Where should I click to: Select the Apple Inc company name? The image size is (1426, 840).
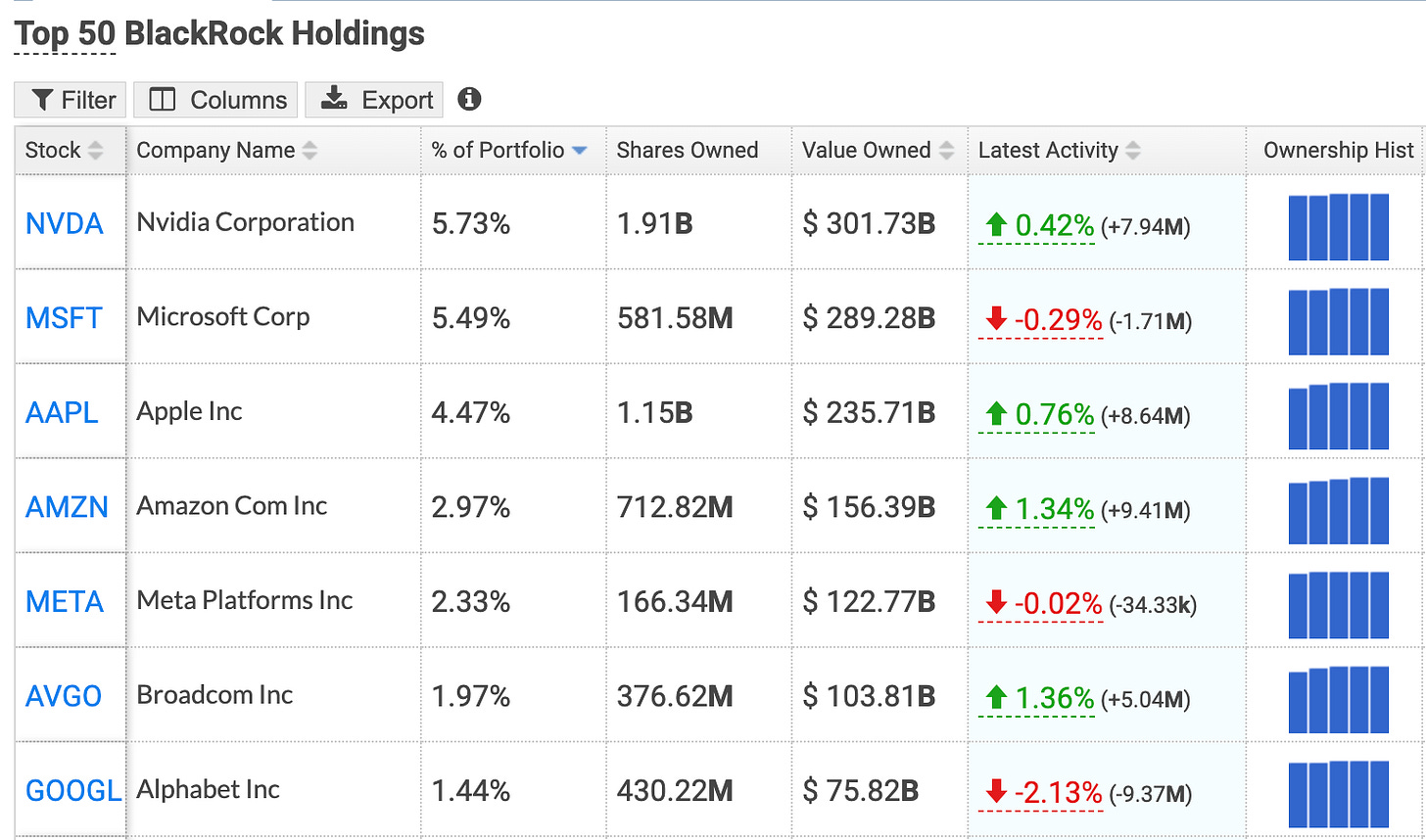coord(190,412)
